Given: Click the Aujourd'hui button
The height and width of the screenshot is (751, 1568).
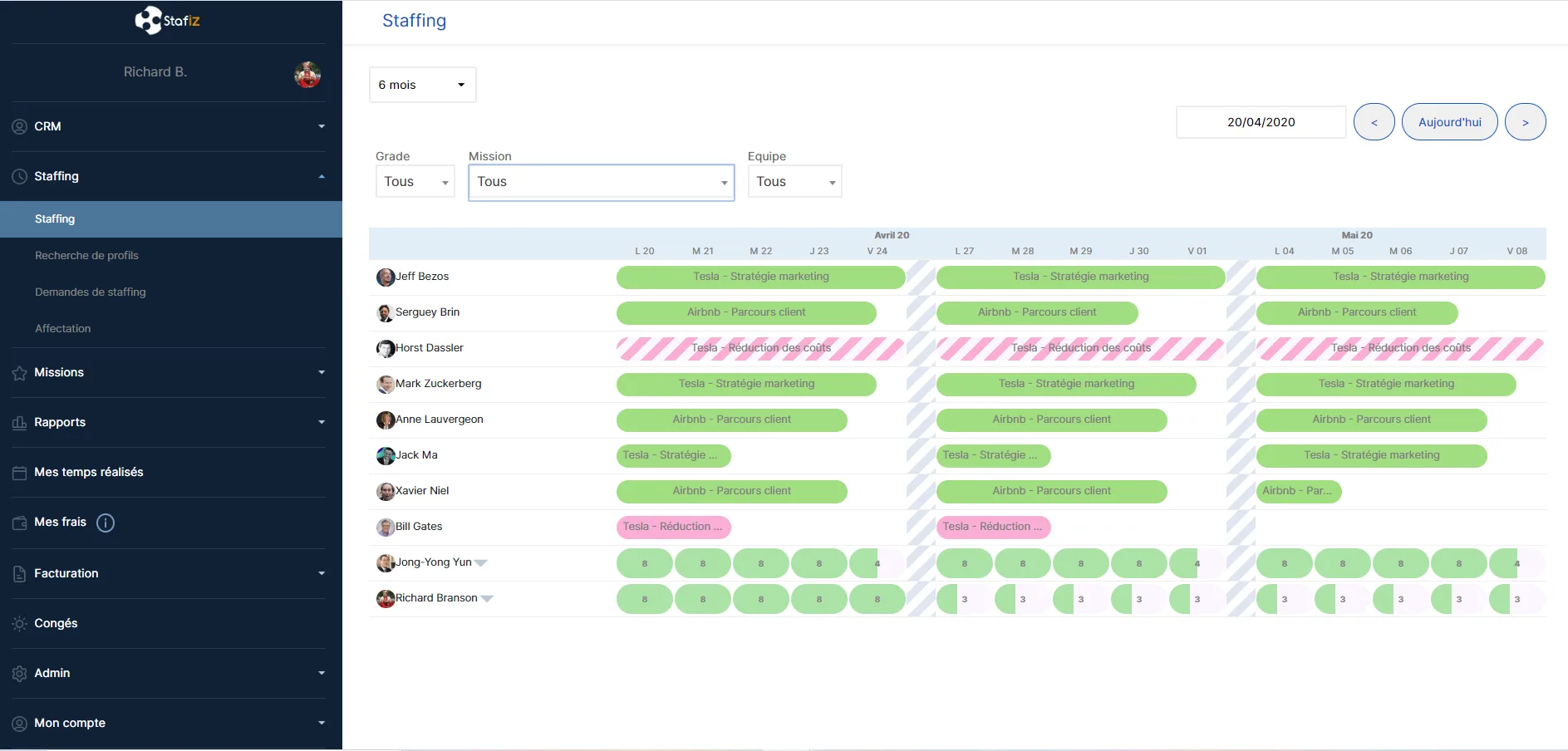Looking at the screenshot, I should point(1450,122).
